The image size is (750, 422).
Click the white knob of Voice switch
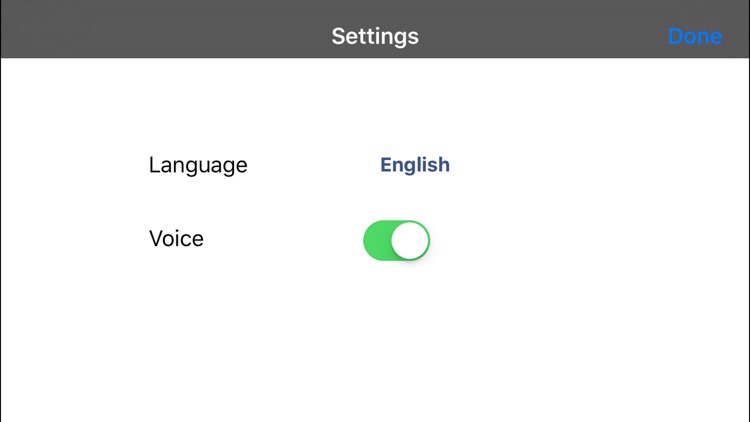point(410,240)
